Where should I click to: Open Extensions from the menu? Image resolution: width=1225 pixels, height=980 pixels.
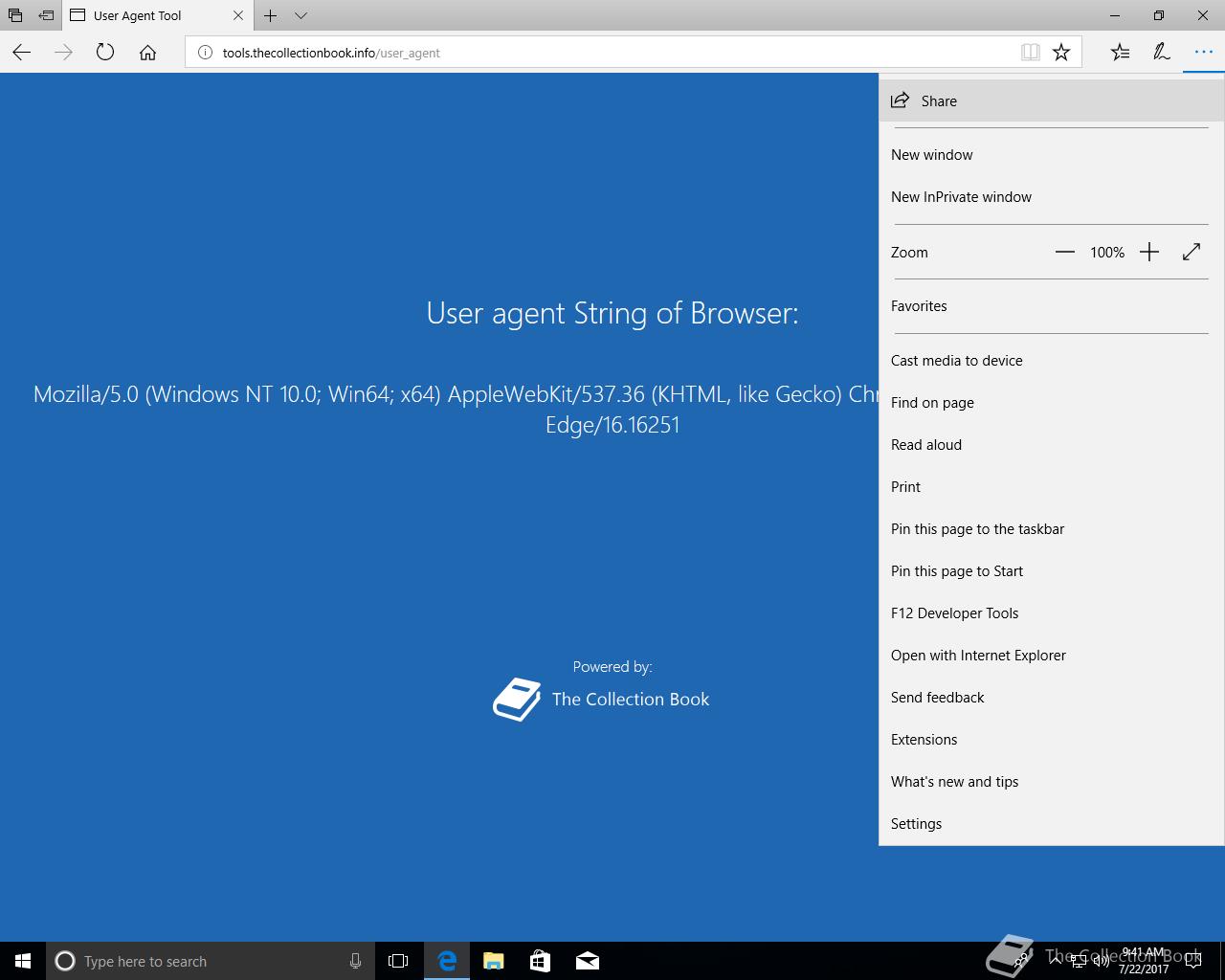tap(1051, 739)
